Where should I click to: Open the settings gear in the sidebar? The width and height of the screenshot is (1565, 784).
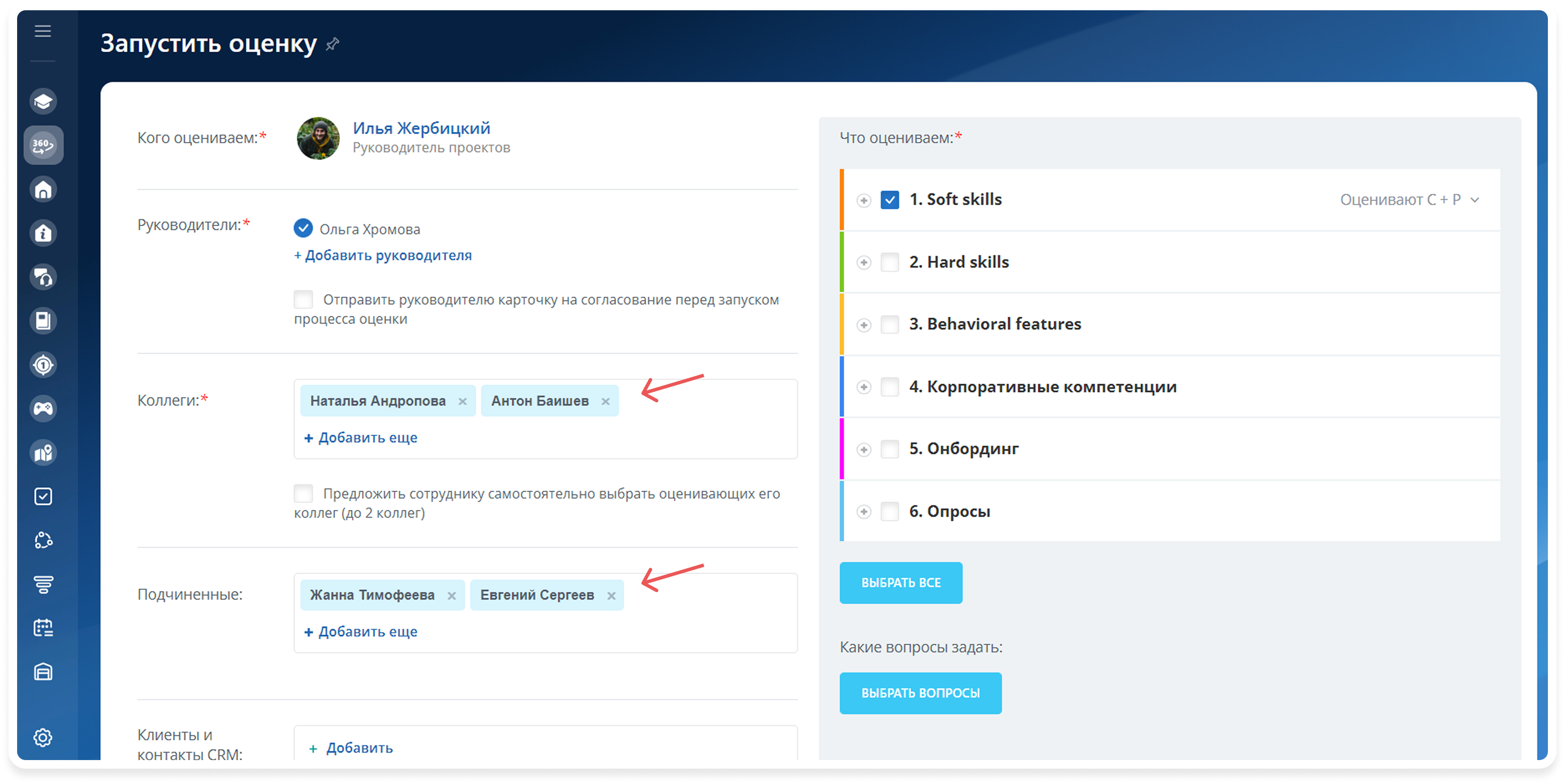click(43, 737)
